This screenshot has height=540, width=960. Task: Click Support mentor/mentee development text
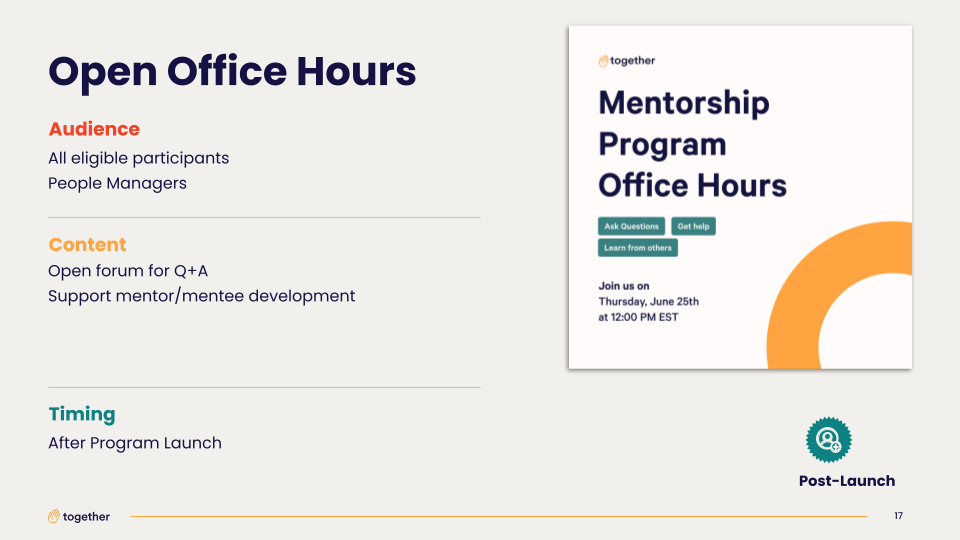202,296
